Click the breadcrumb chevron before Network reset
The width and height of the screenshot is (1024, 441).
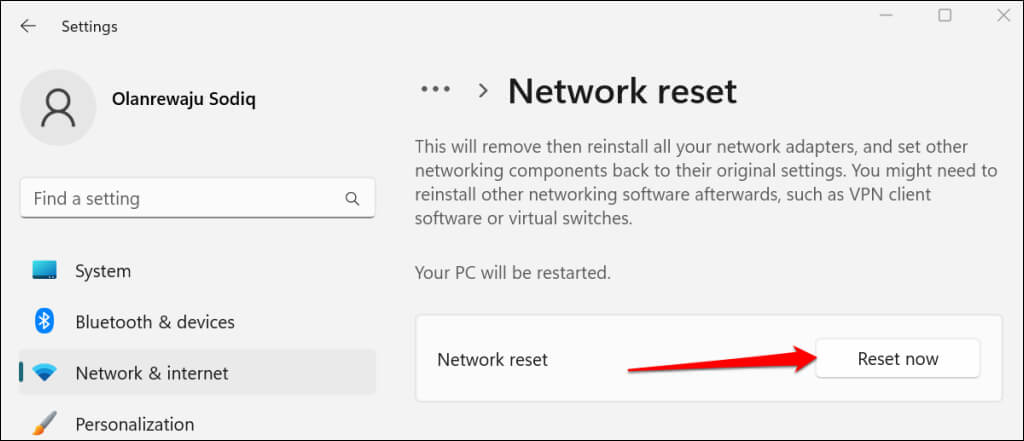(x=483, y=91)
